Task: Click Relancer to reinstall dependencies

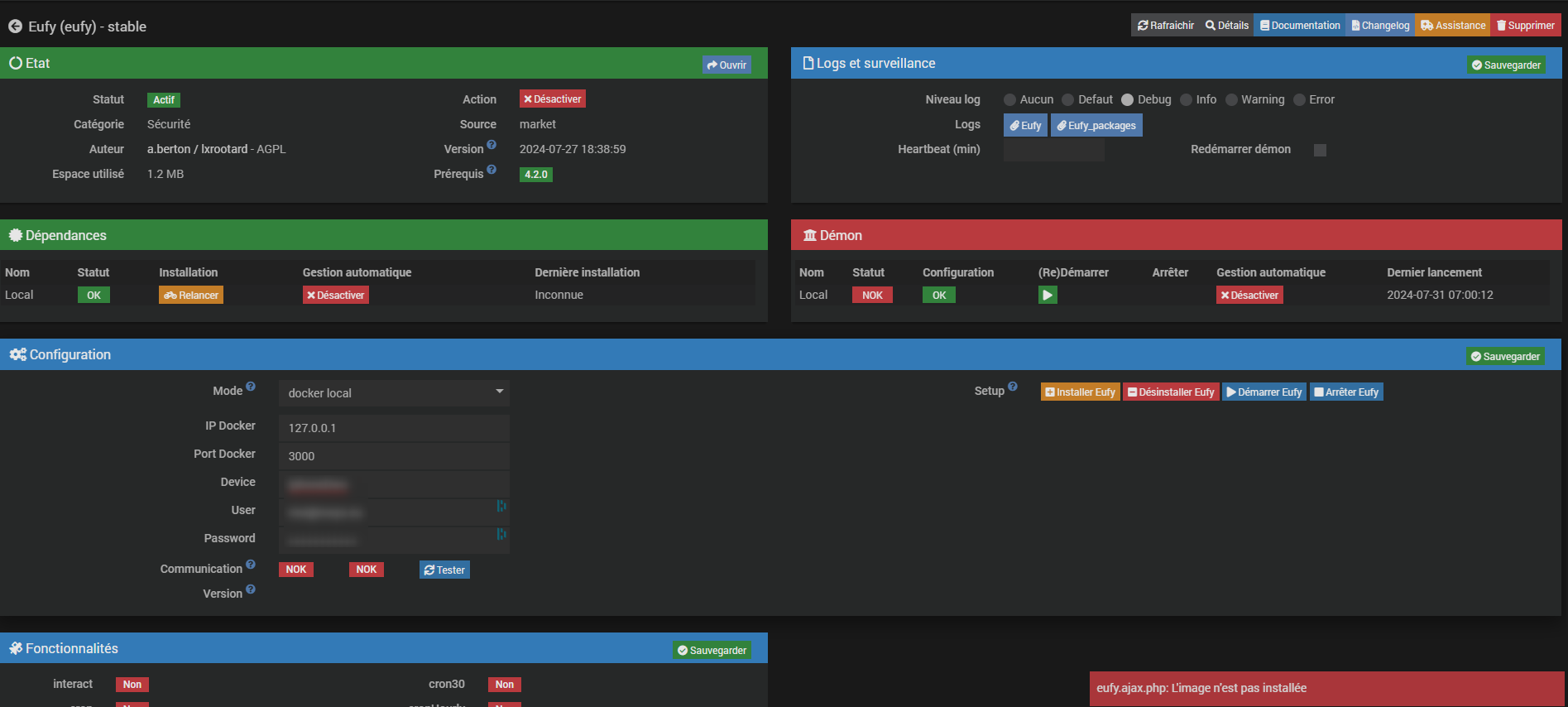Action: (x=191, y=296)
